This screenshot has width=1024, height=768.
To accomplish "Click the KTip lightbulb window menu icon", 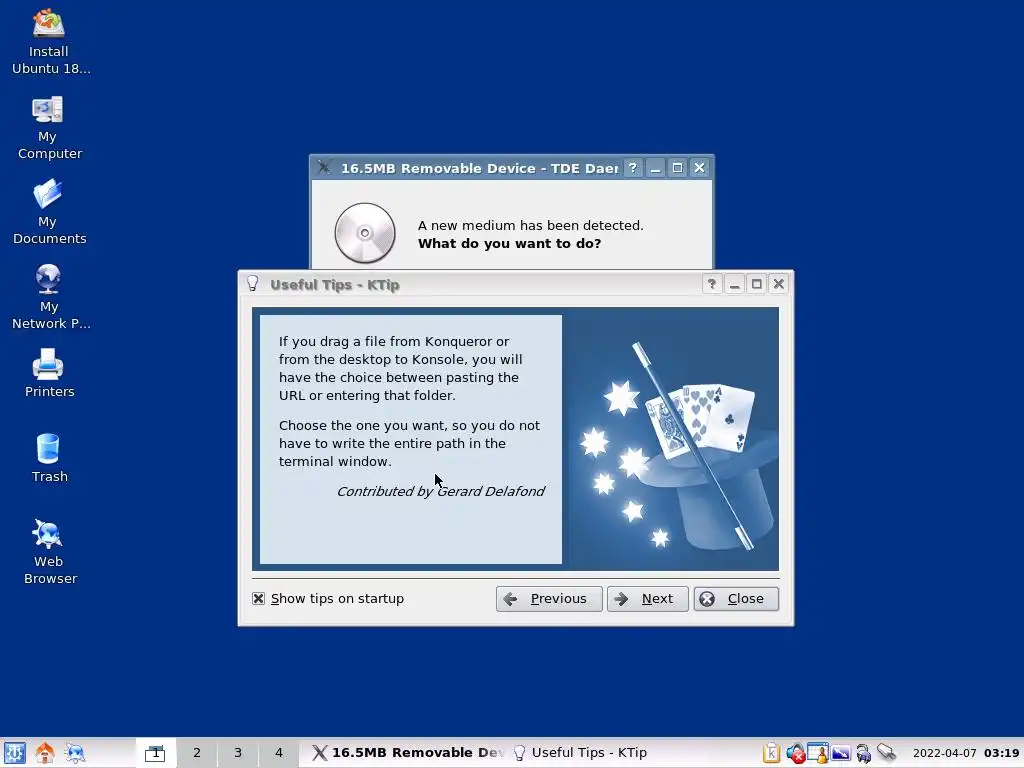I will click(253, 284).
